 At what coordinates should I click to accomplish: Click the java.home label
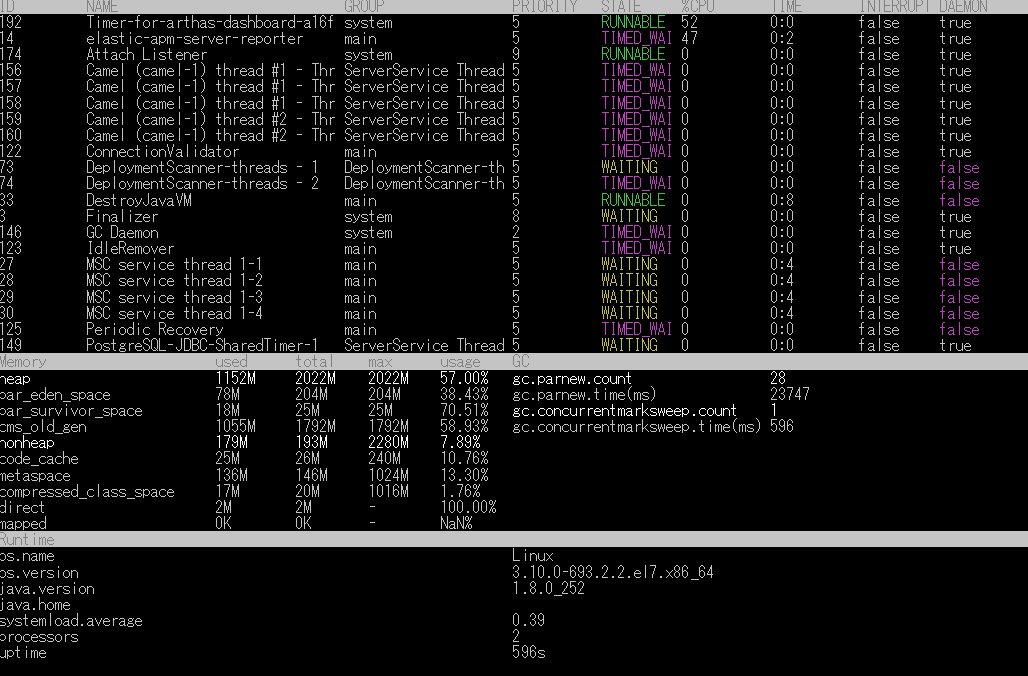pos(35,605)
